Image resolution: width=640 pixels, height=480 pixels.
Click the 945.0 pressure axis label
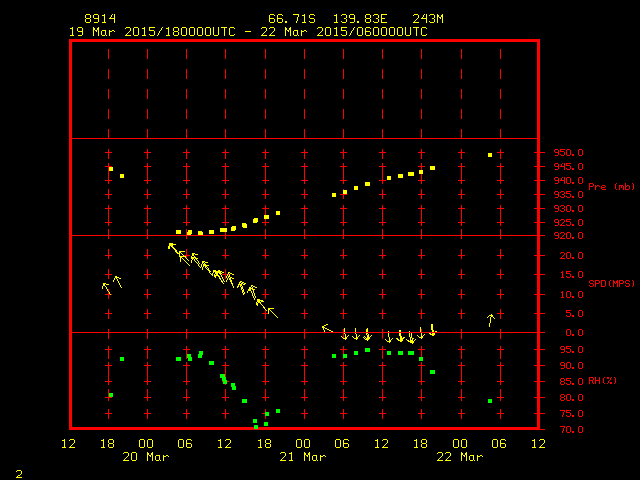coord(568,167)
